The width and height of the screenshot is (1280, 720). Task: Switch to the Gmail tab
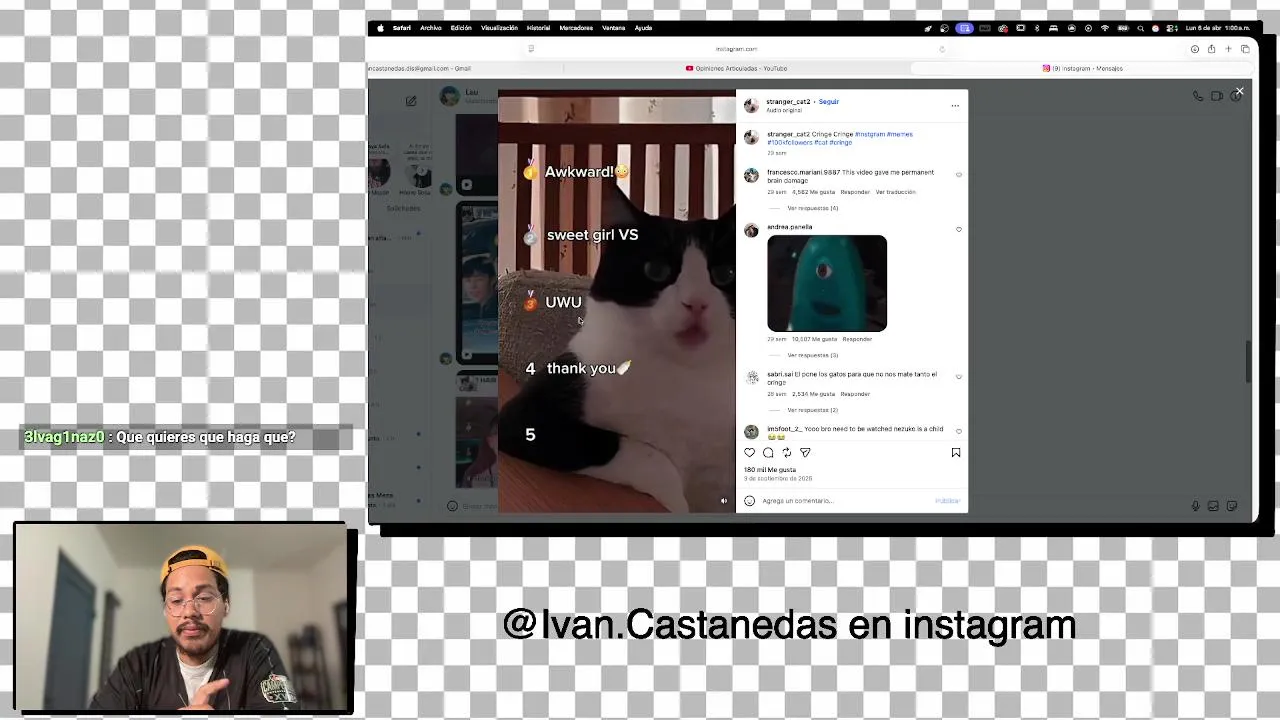[465, 68]
